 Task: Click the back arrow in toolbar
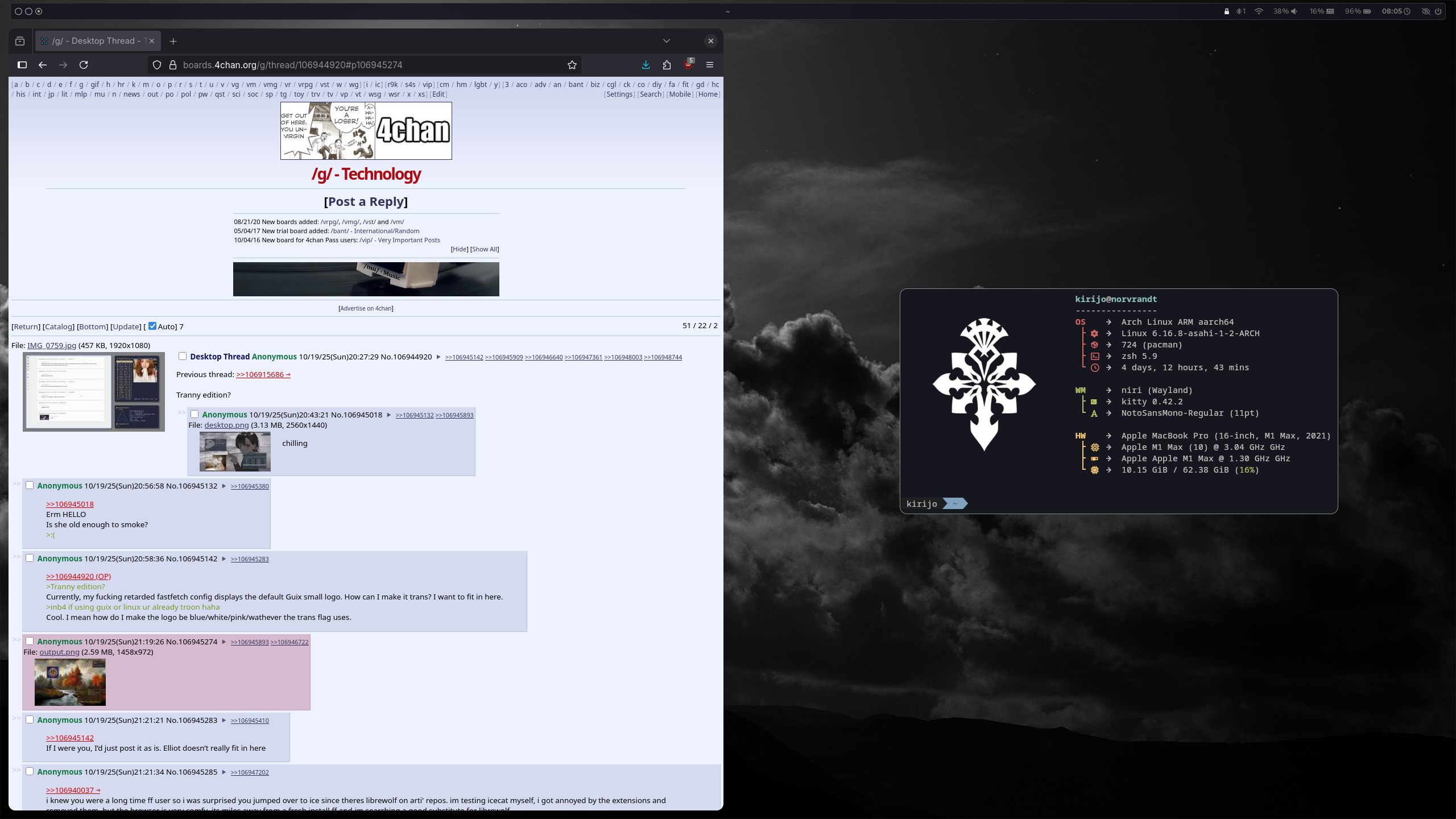(43, 65)
